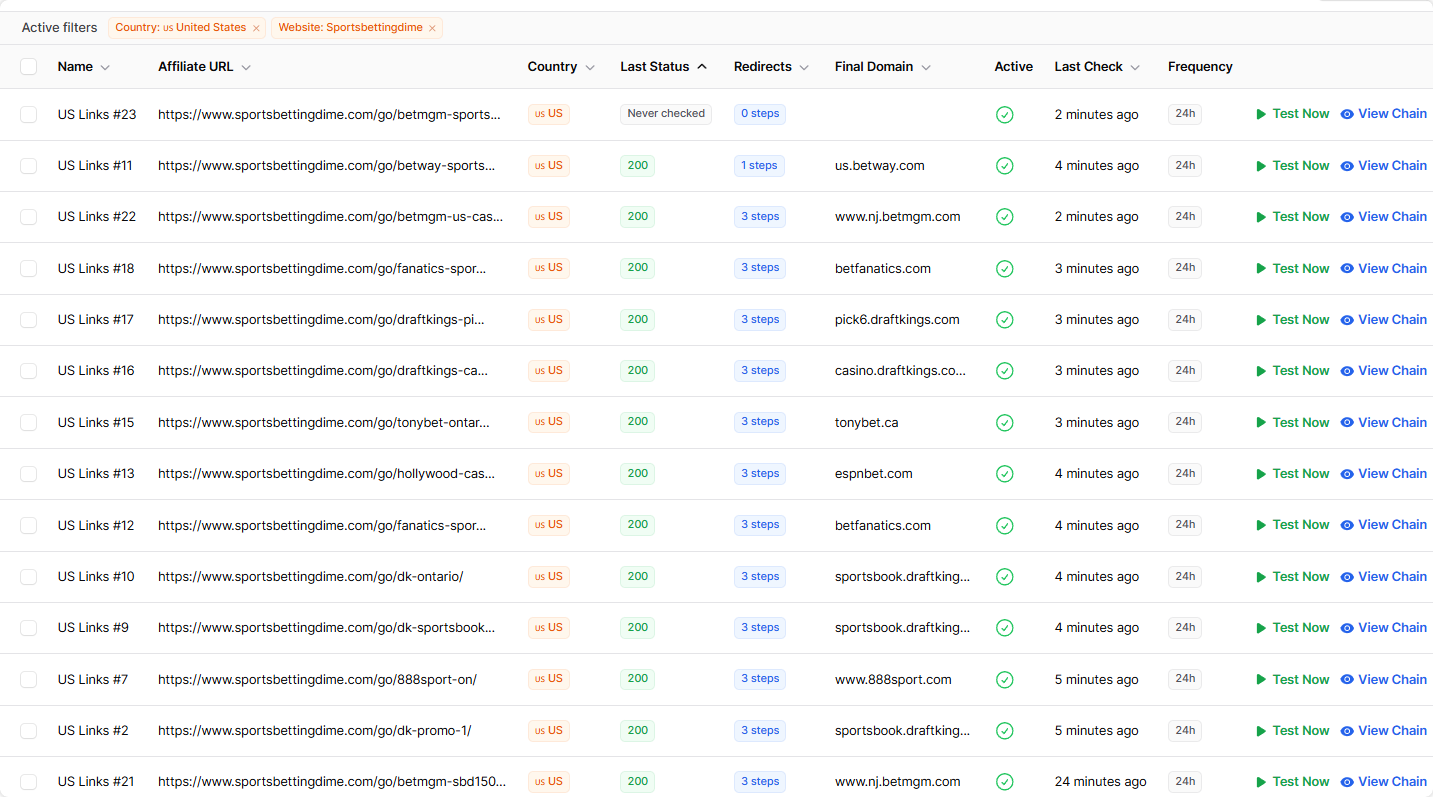Click the Frequency column header
The image size is (1433, 797).
pos(1200,67)
